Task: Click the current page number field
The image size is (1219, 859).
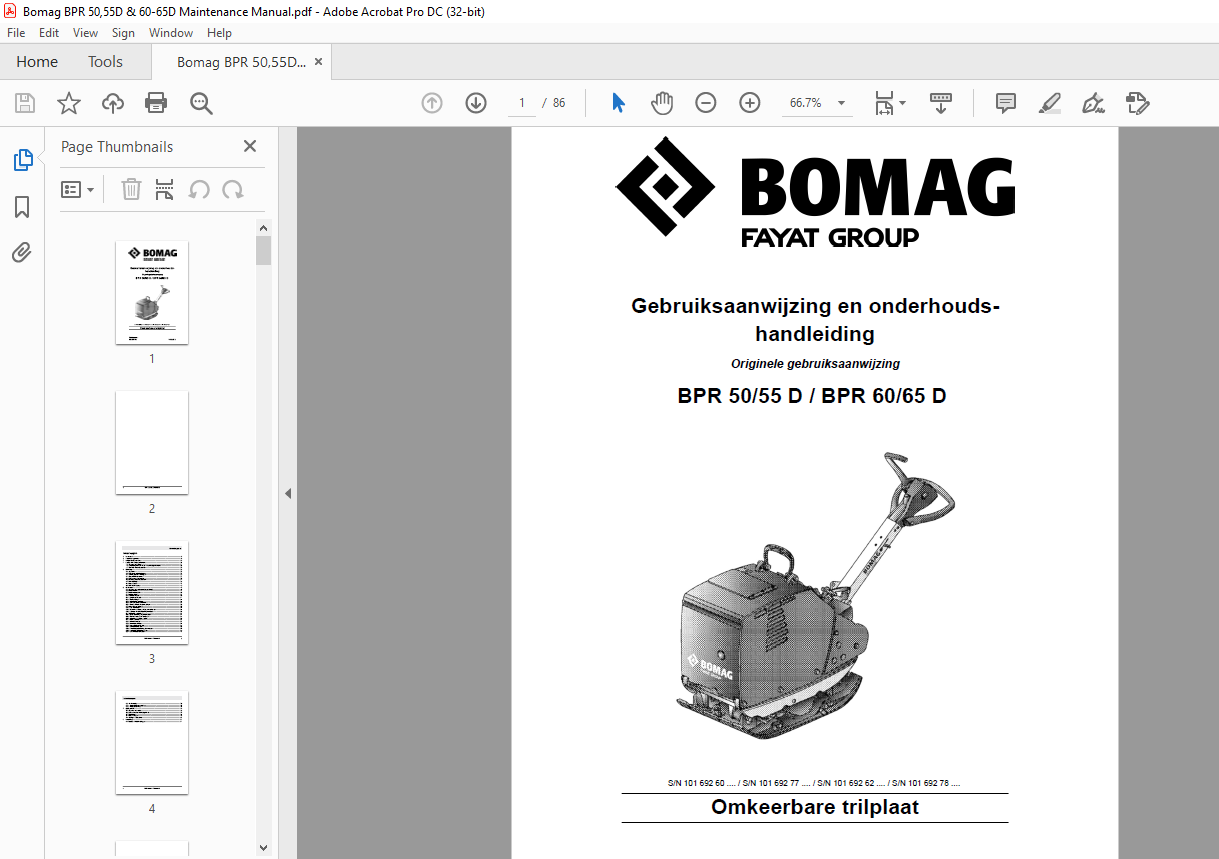Action: pos(521,103)
